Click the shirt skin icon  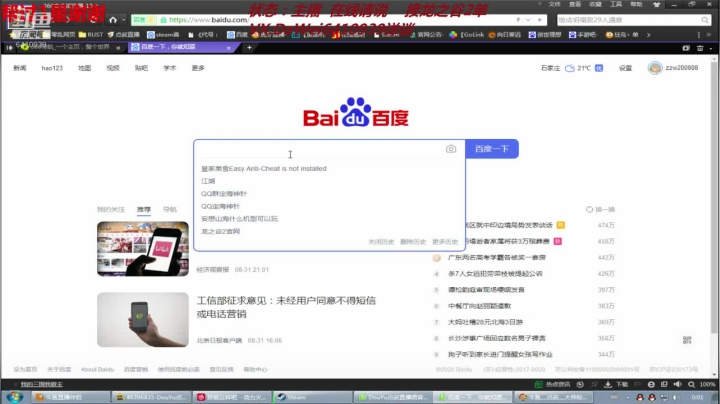click(x=657, y=5)
